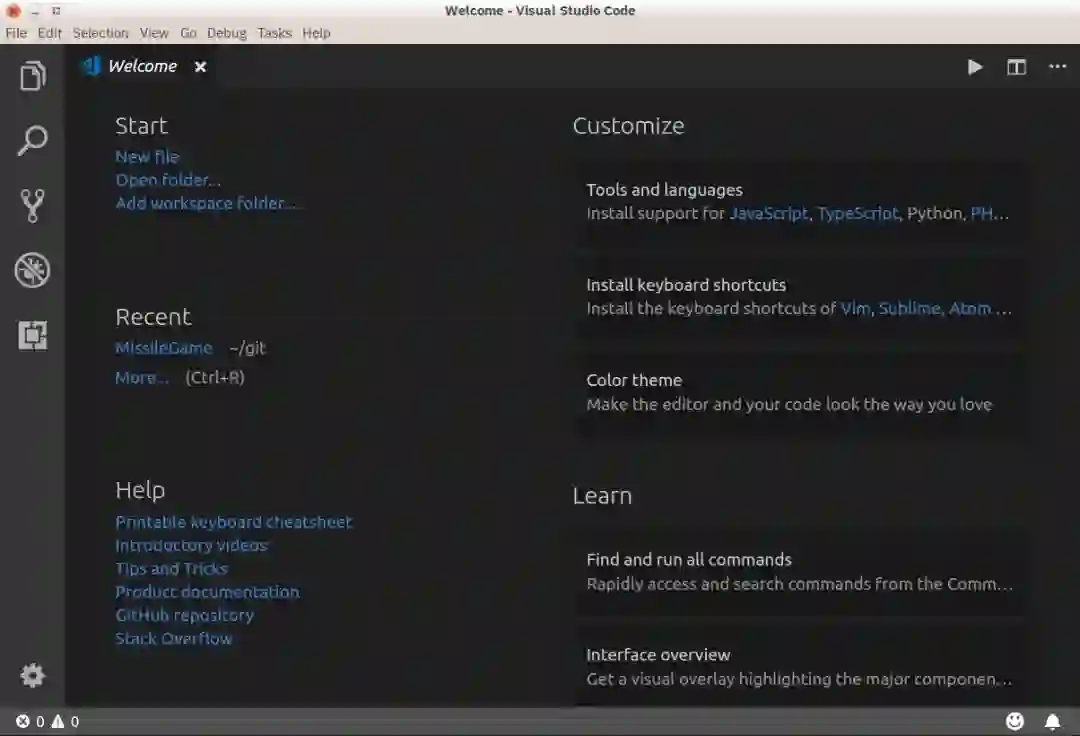The width and height of the screenshot is (1080, 736).
Task: Click the Python support link
Action: coord(935,213)
